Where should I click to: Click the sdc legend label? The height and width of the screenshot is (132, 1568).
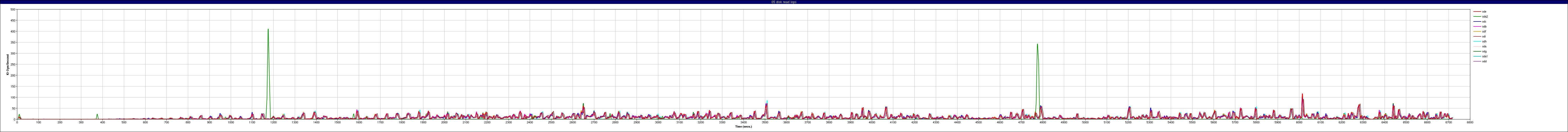point(1484,21)
